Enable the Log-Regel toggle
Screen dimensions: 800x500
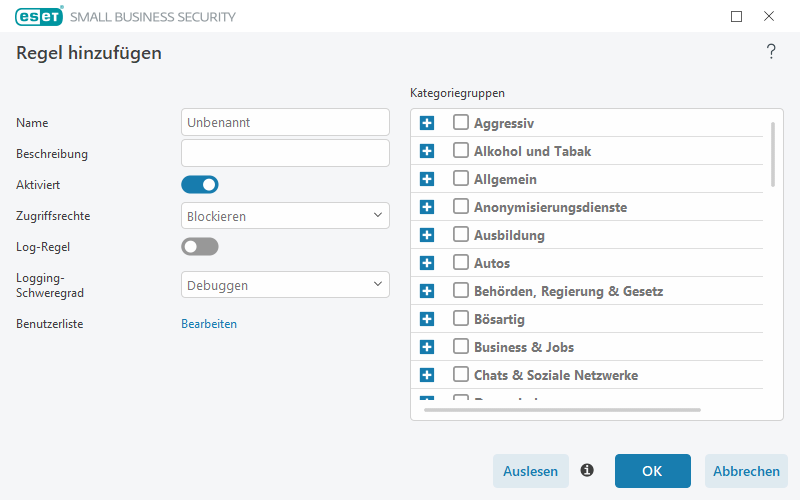199,247
